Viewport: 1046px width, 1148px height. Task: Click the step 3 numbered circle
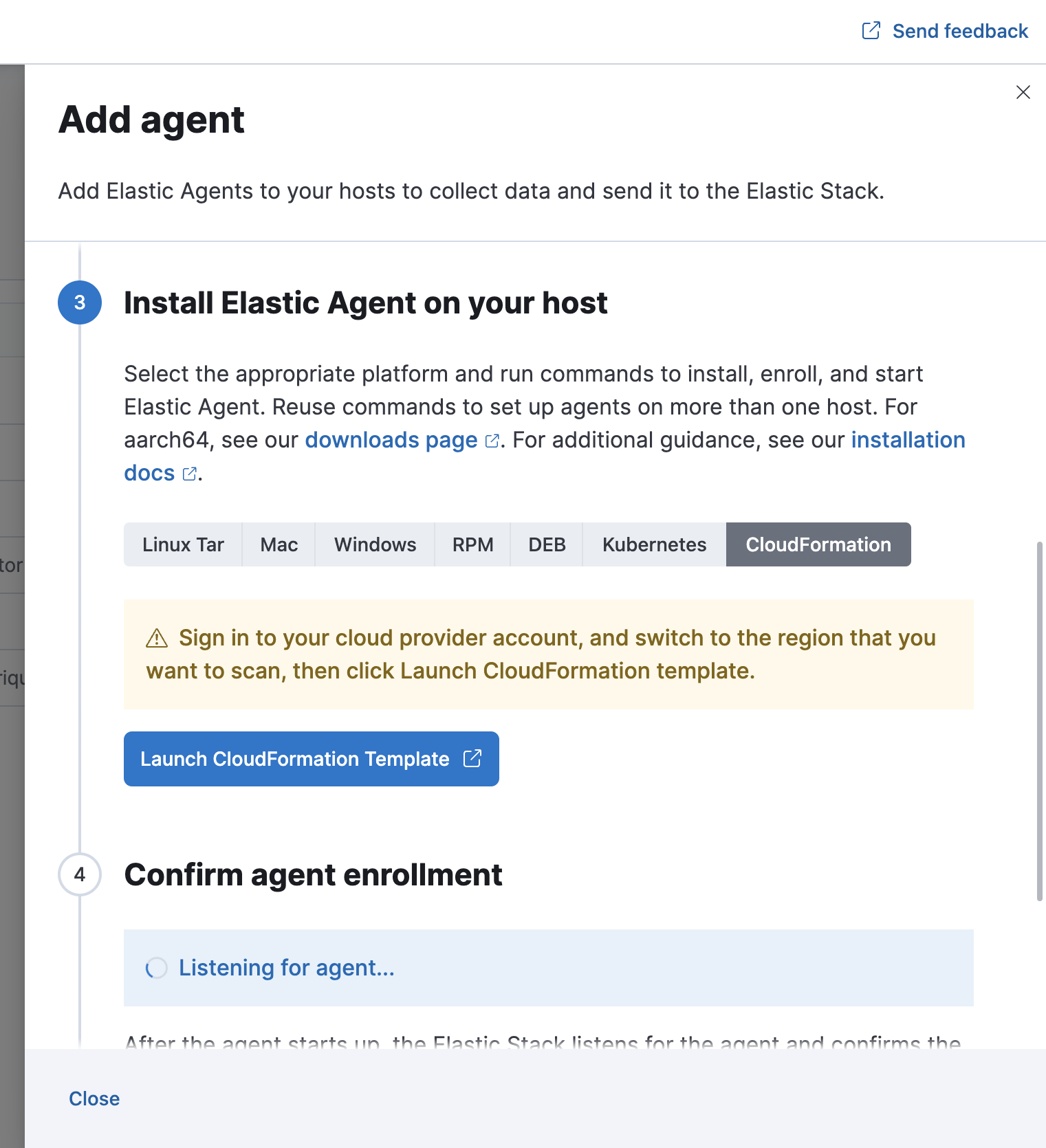pyautogui.click(x=80, y=302)
